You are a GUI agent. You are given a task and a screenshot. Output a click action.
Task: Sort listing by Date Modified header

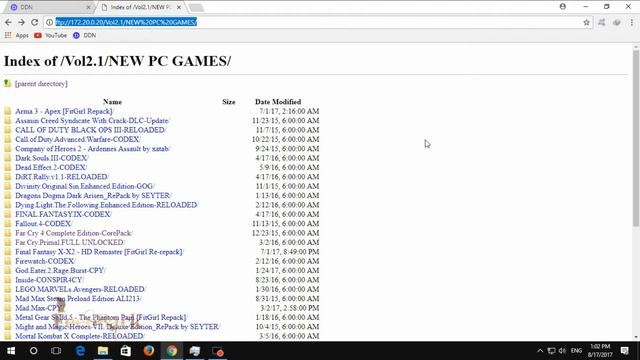(278, 102)
